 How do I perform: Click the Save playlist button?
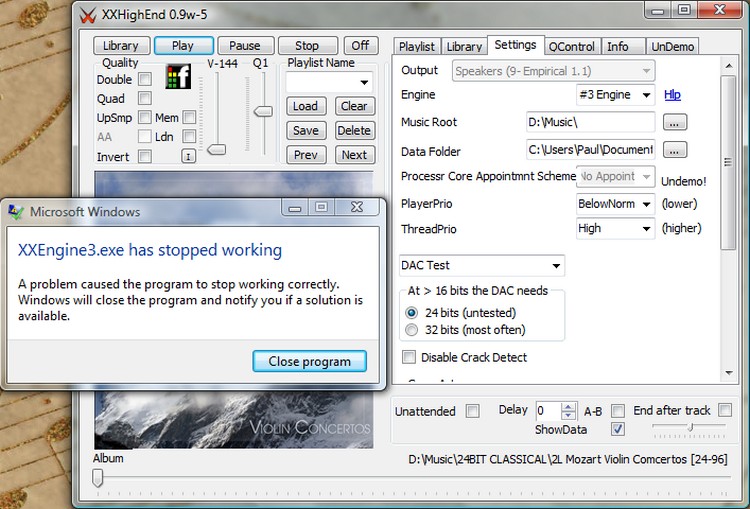306,131
